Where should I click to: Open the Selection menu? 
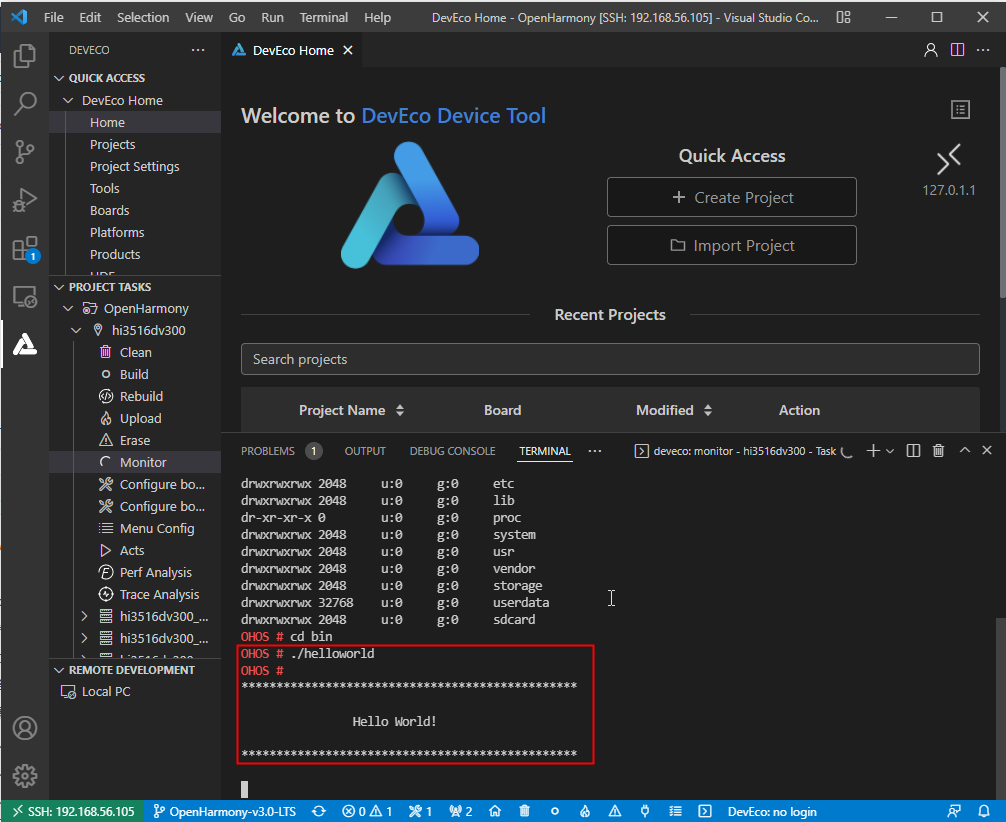click(x=143, y=17)
